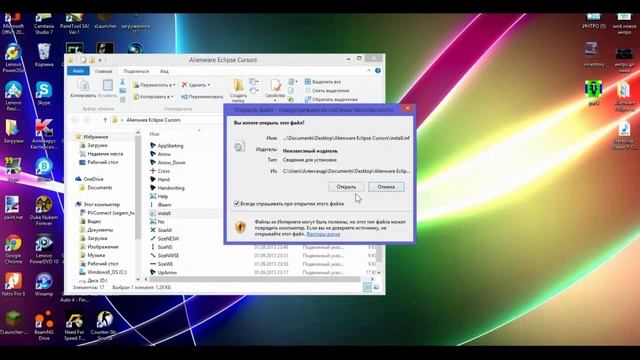Close the security warning dialog
This screenshot has height=360, width=640.
pos(407,109)
